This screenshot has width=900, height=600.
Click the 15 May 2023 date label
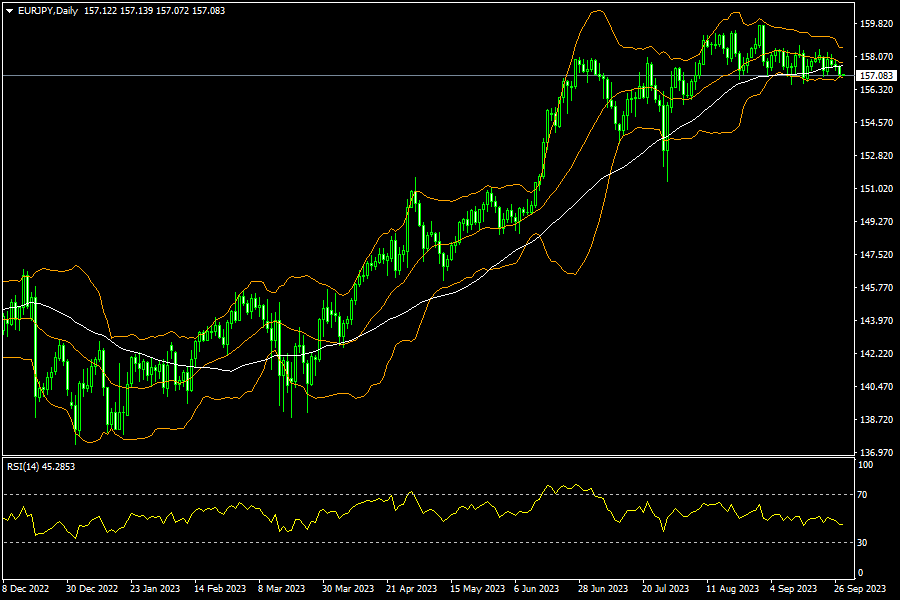pos(478,589)
